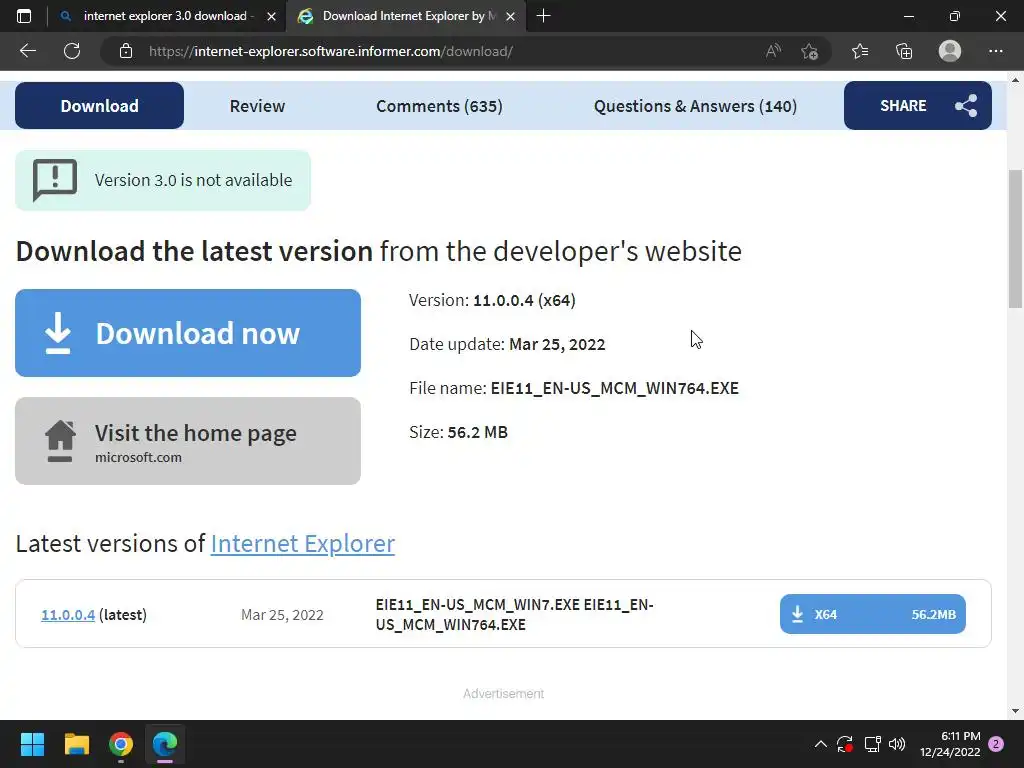Click the download arrow icon on Download now

[57, 333]
